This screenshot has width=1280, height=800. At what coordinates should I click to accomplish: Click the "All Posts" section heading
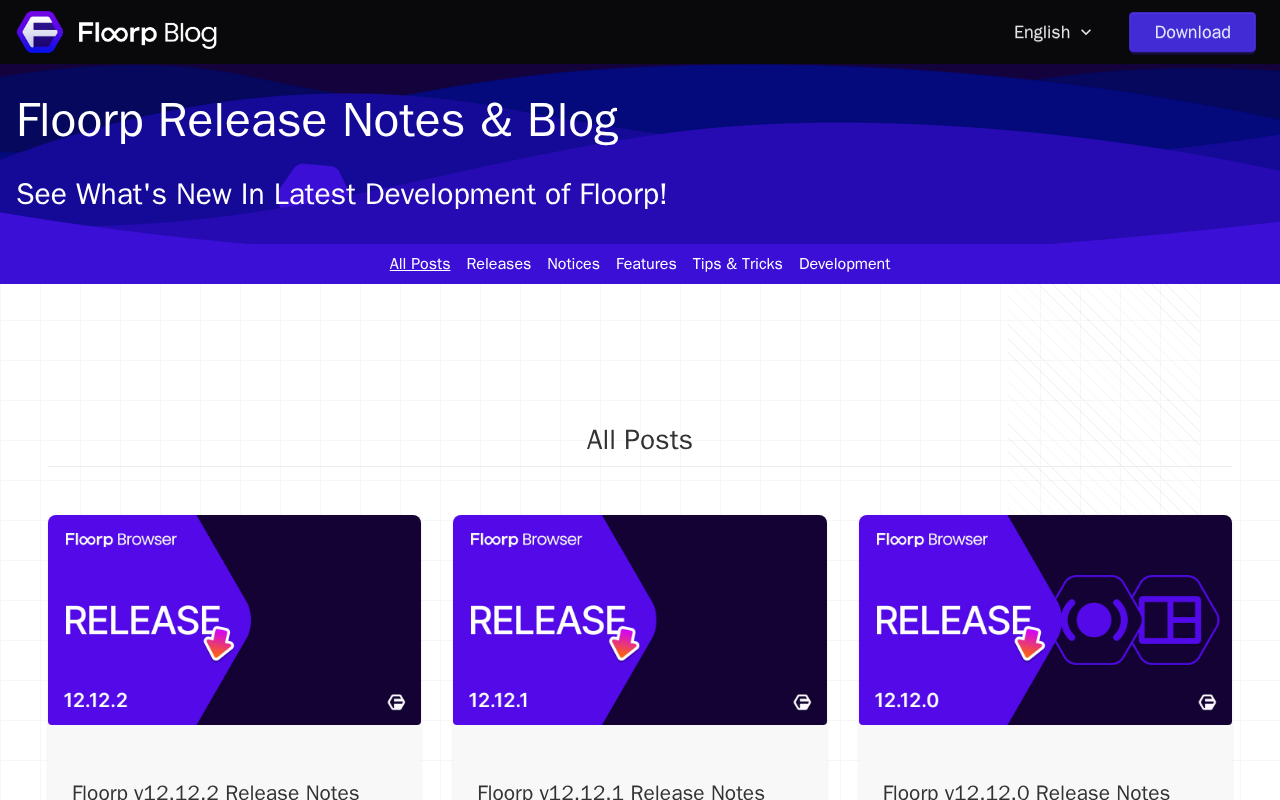(640, 440)
